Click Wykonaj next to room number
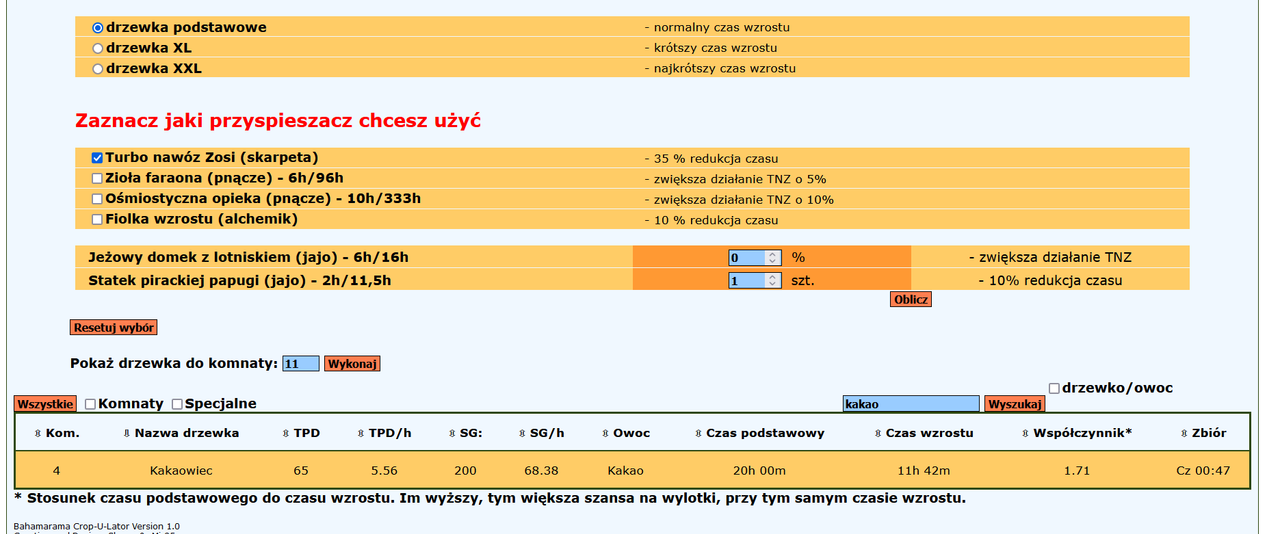Viewport: 1280px width, 534px height. 352,364
